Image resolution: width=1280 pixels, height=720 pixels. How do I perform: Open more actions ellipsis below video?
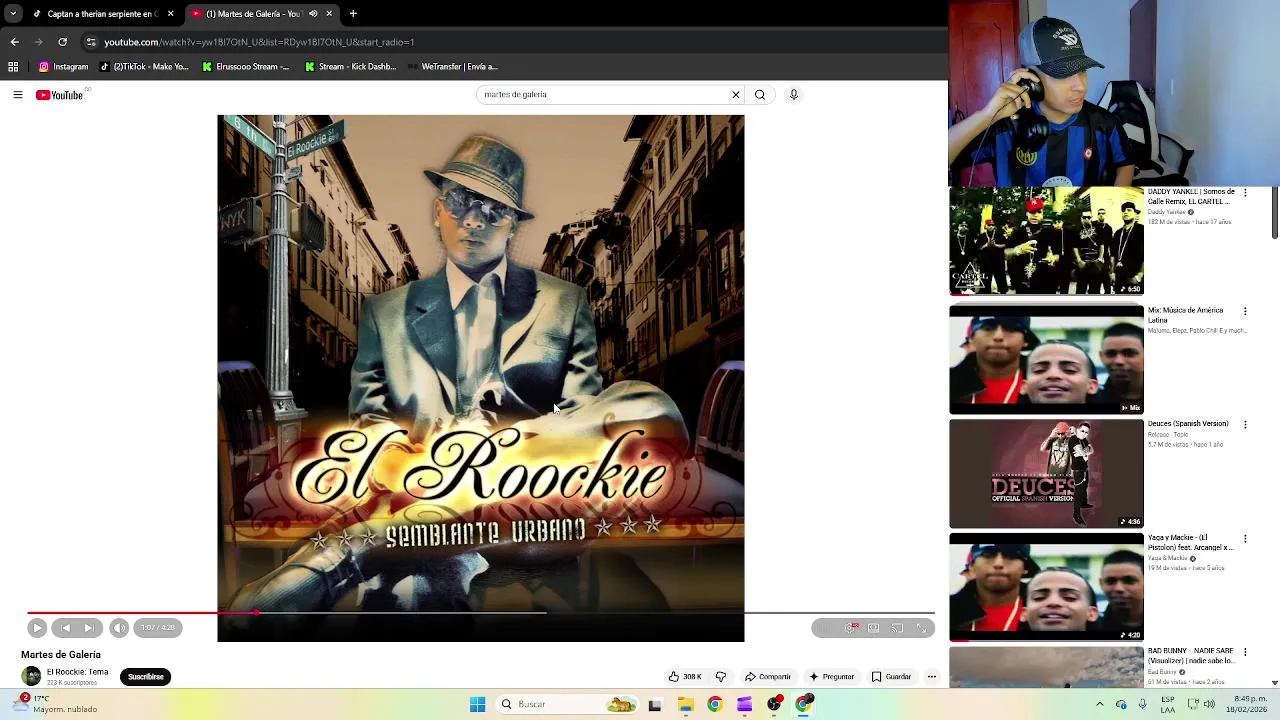(932, 677)
